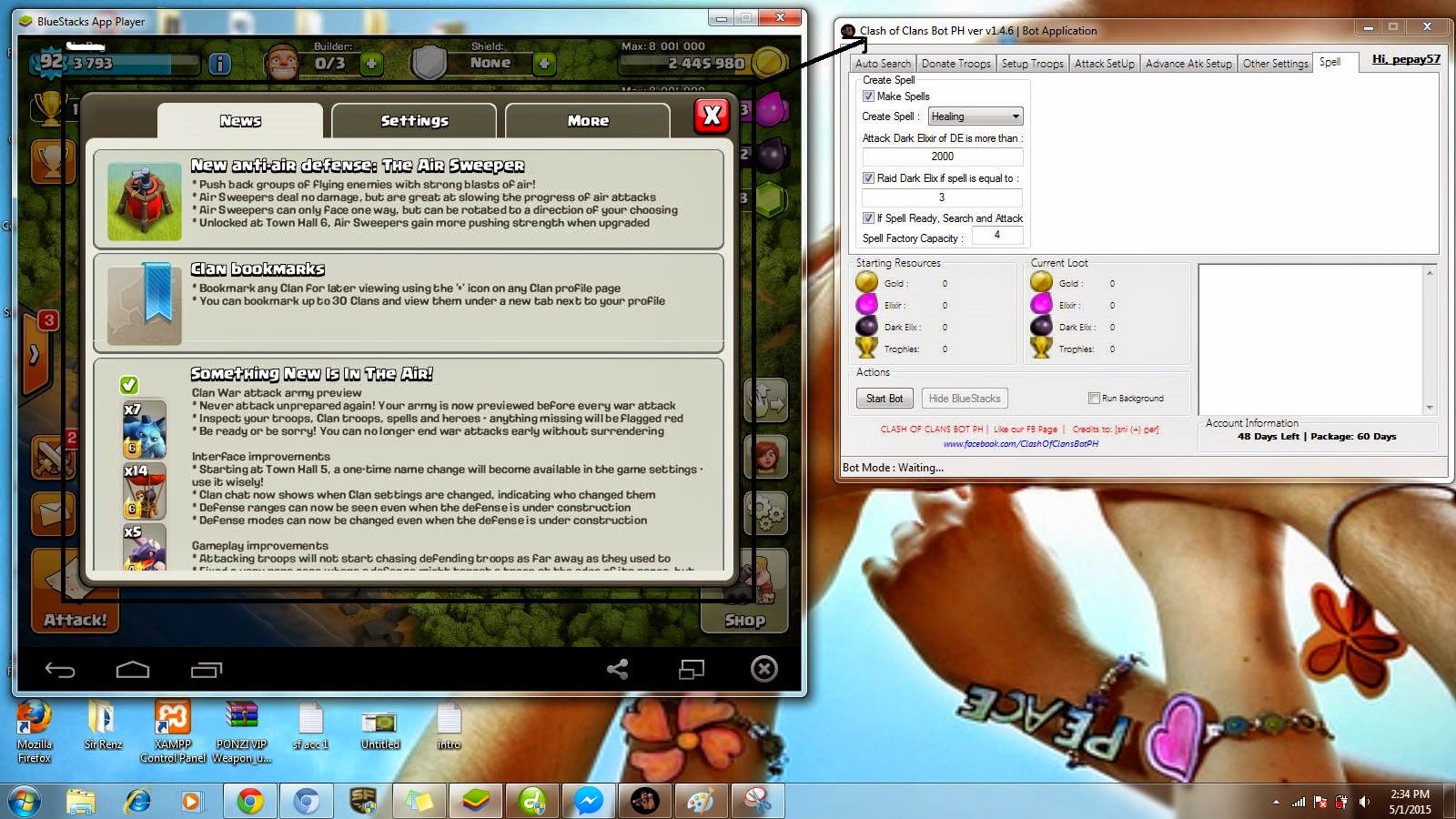
Task: Open the Air Sweeper news image
Action: pyautogui.click(x=144, y=201)
